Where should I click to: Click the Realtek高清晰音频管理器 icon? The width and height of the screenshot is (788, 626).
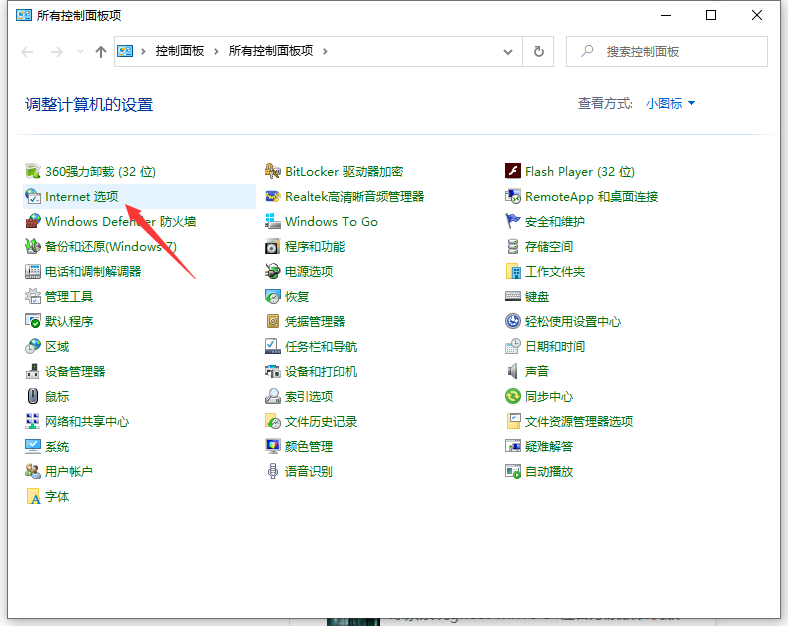pos(273,197)
